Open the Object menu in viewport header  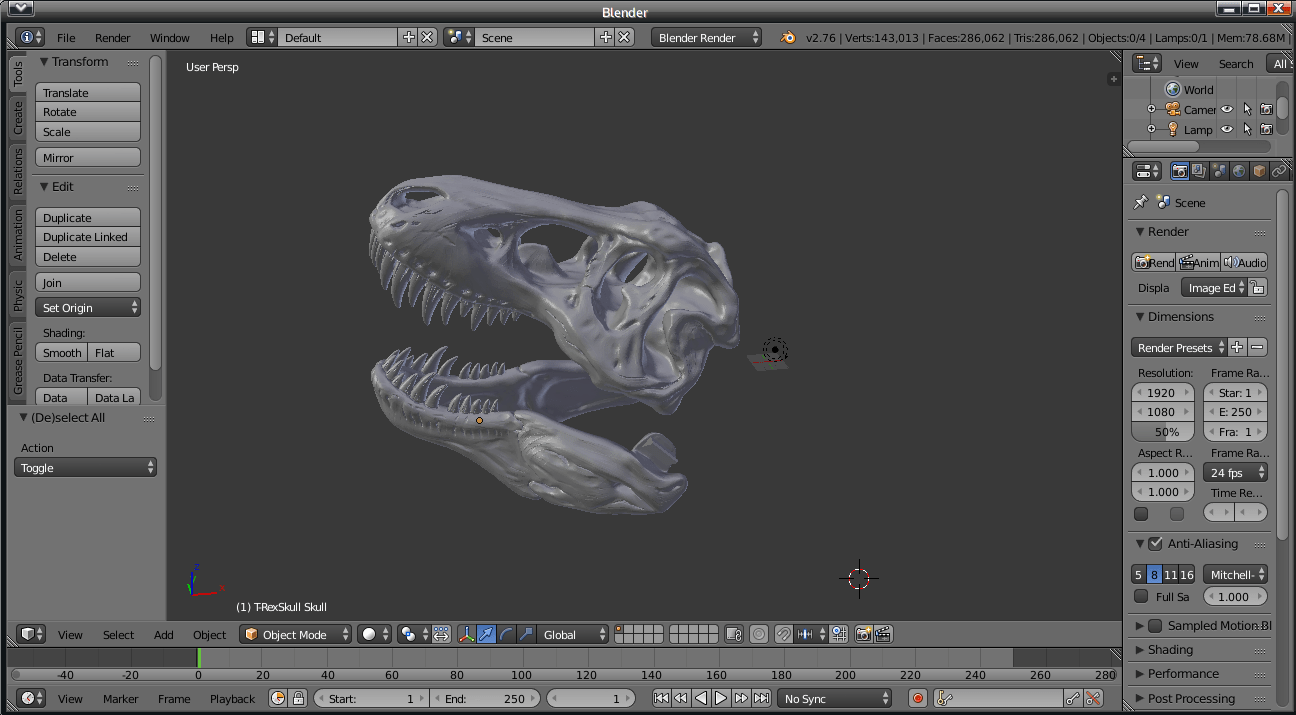click(209, 634)
